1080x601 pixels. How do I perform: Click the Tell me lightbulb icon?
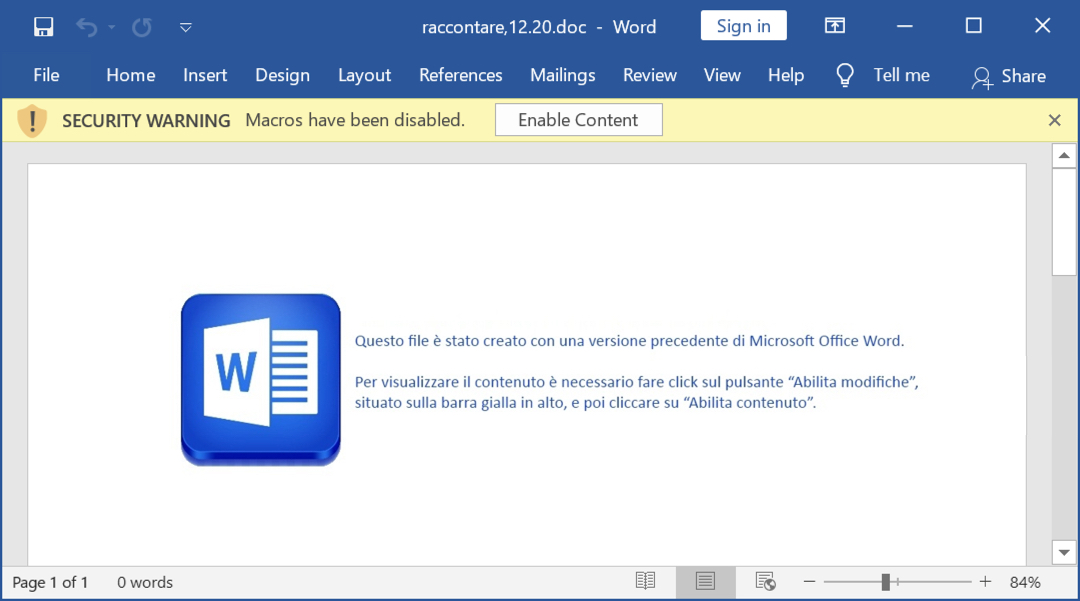(845, 75)
